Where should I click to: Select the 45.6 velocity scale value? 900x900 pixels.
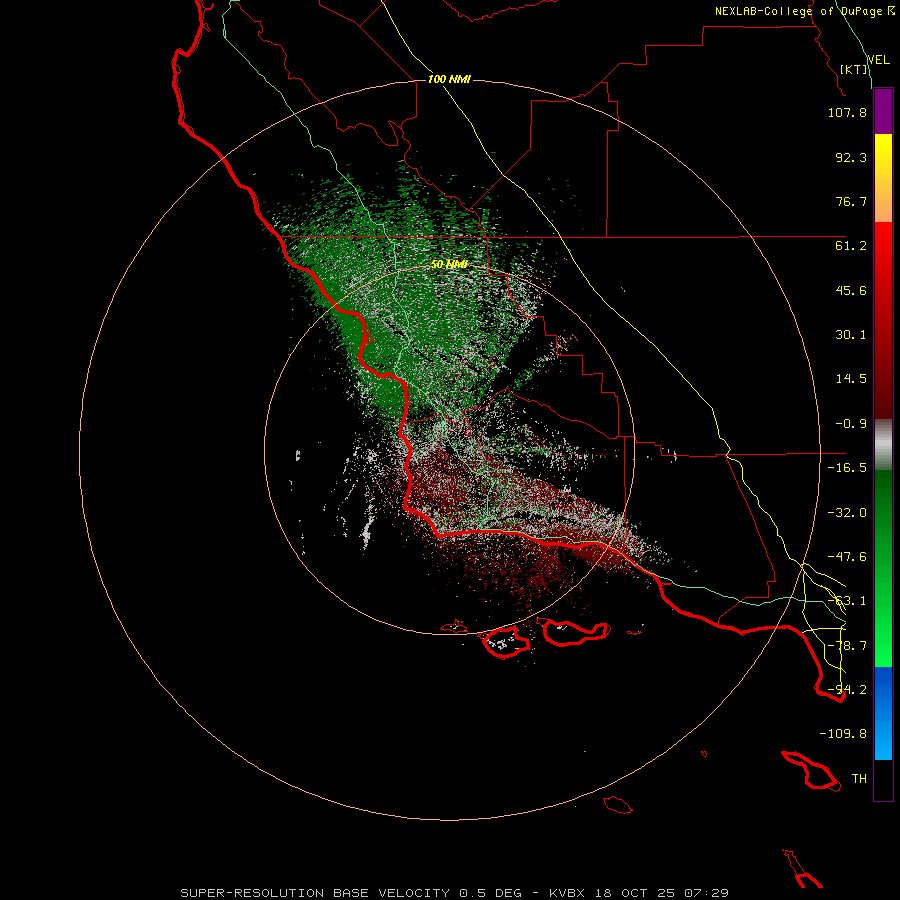tap(851, 290)
